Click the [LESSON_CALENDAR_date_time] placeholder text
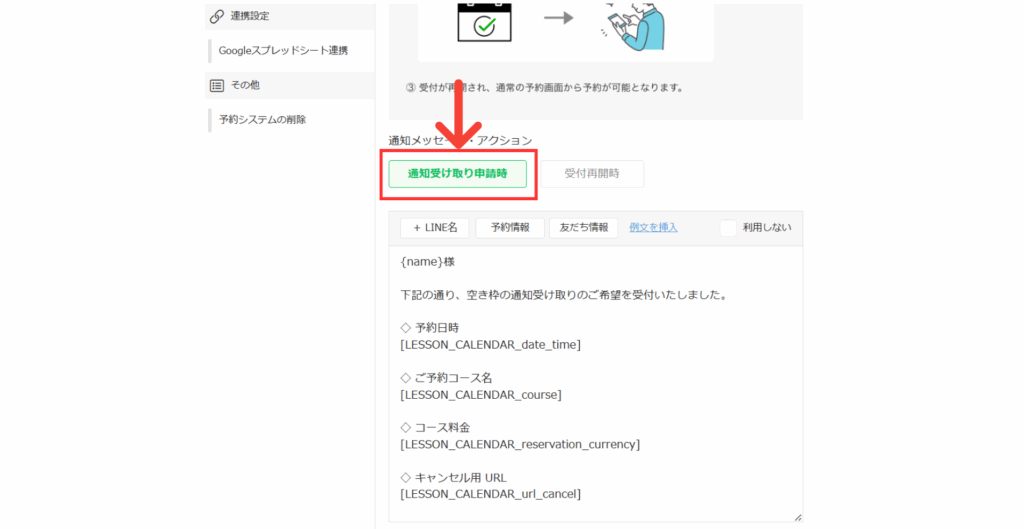 tap(490, 344)
